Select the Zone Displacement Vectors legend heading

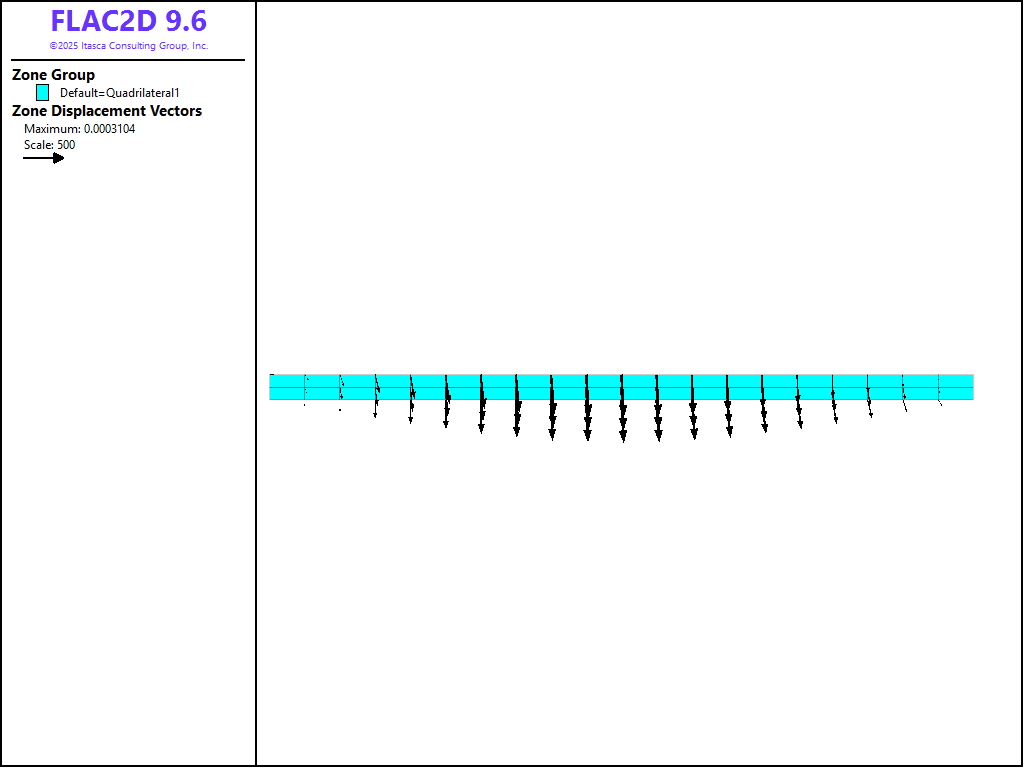pyautogui.click(x=106, y=111)
